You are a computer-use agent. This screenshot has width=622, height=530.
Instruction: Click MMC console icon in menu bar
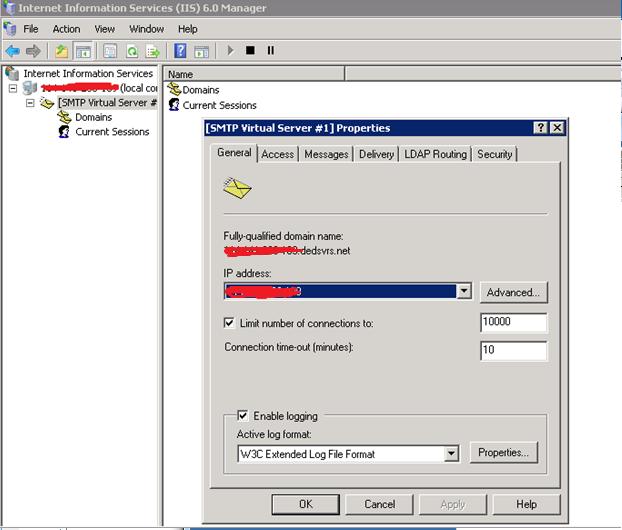click(x=10, y=29)
